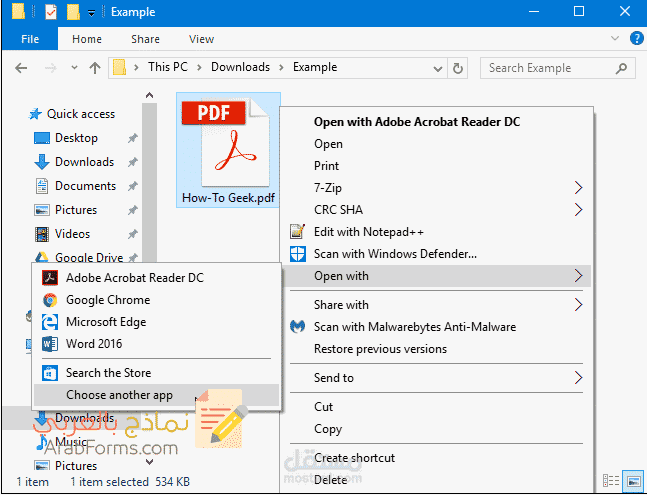647x495 pixels.
Task: Switch to details view layout icon
Action: point(611,481)
